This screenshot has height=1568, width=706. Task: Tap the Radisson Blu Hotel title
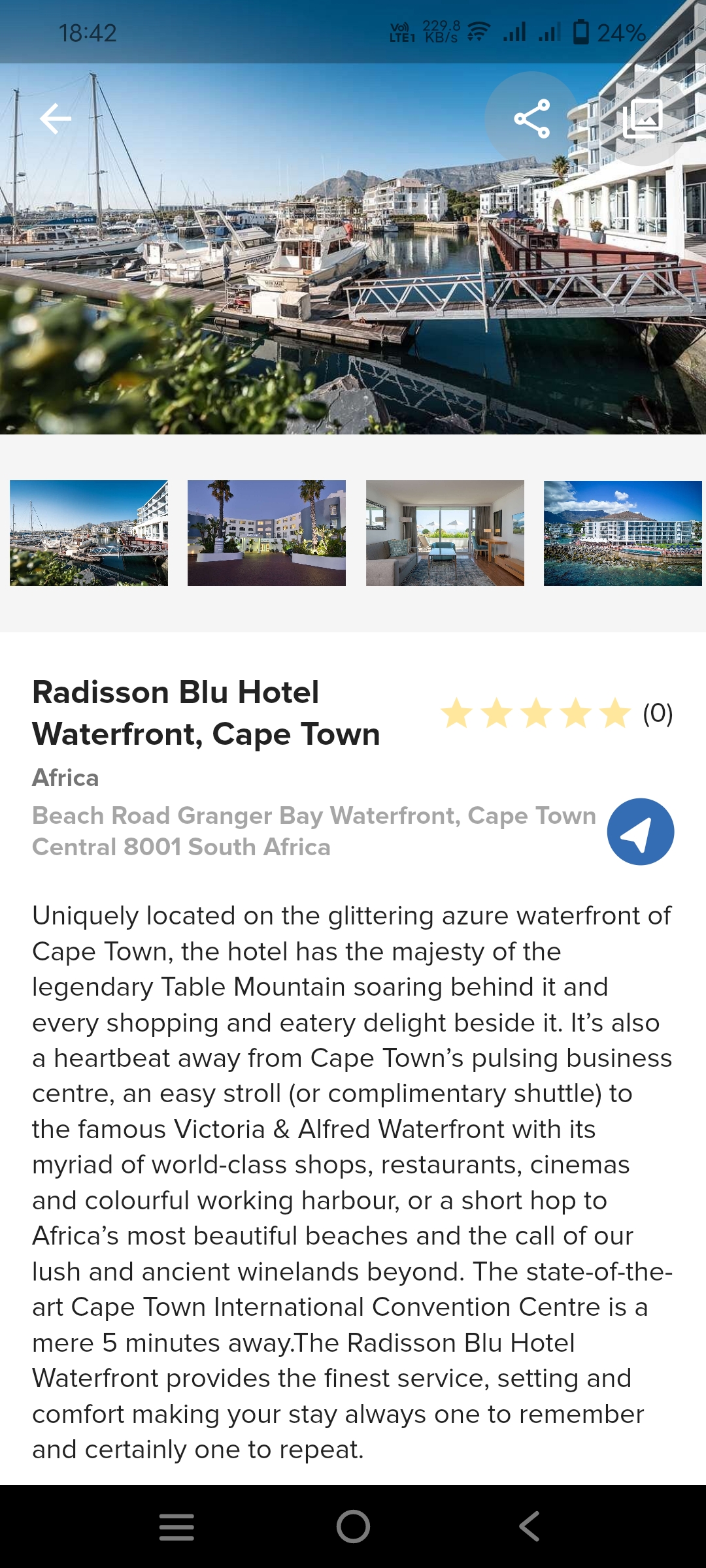pyautogui.click(x=206, y=713)
